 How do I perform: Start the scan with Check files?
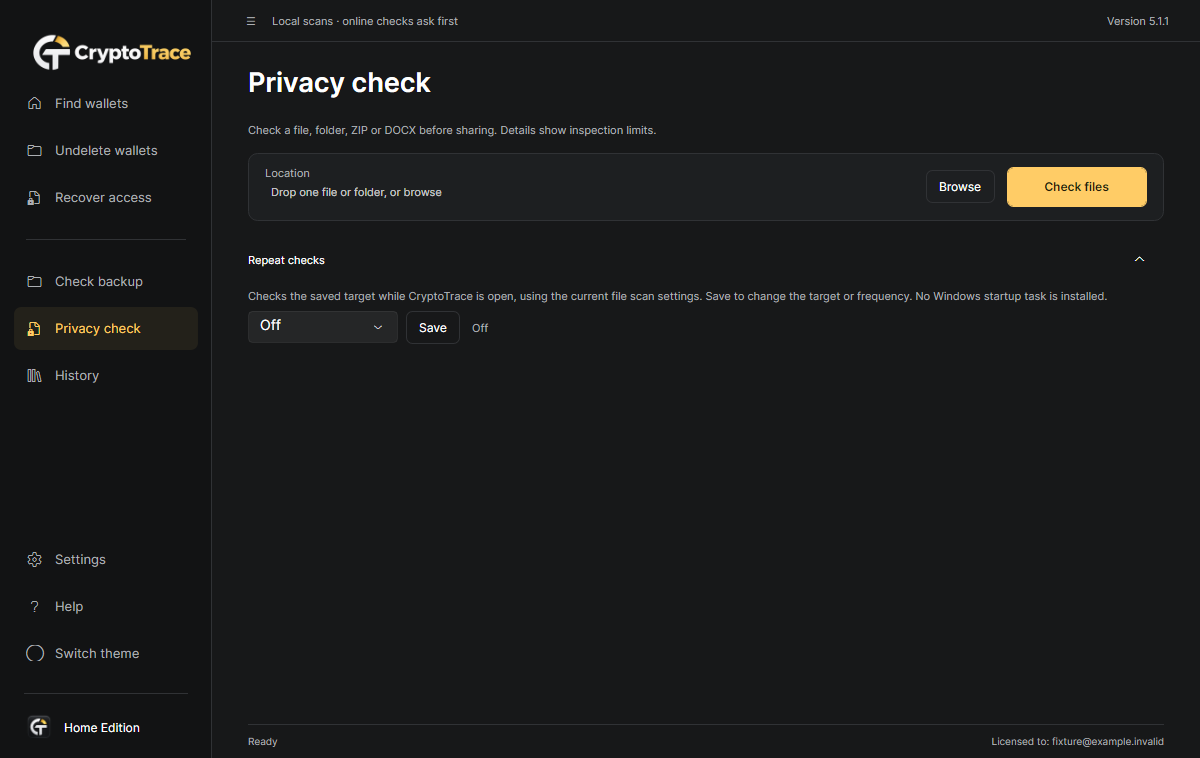(1077, 187)
